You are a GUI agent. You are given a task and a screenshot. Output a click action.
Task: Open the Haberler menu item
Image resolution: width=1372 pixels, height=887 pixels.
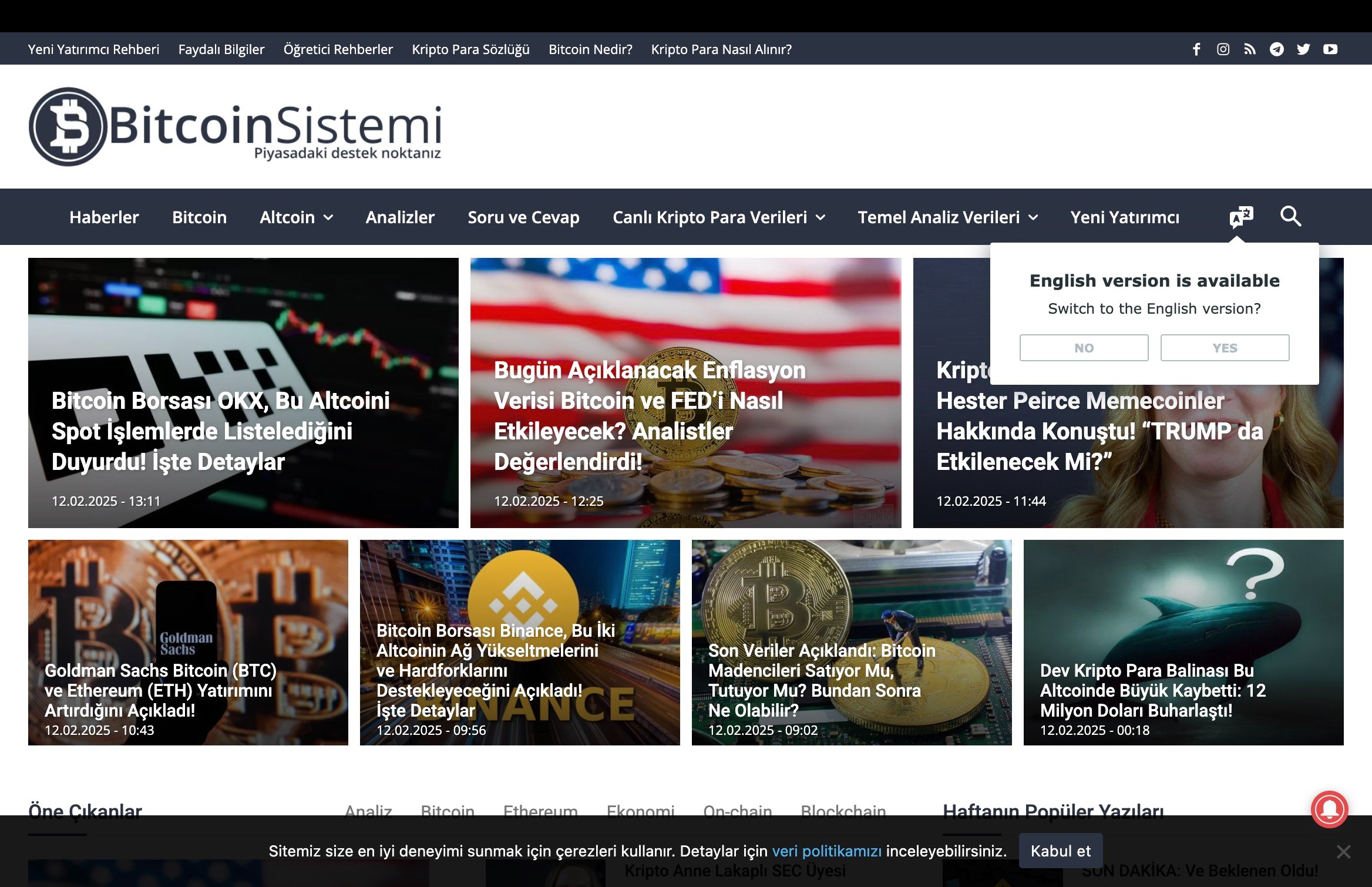[x=104, y=217]
